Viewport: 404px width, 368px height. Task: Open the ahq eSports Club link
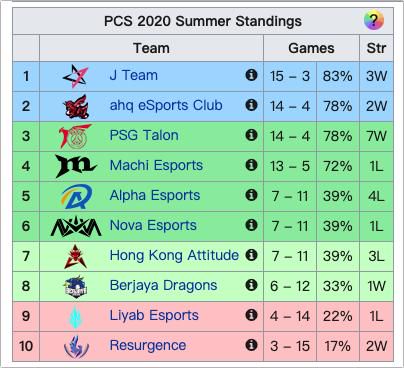[x=166, y=105]
